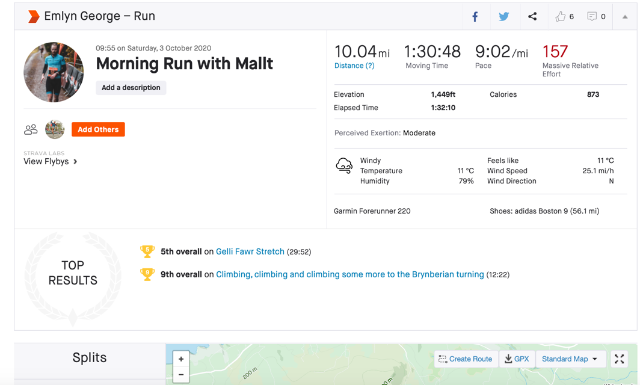Viewport: 640px width, 385px height.
Task: Expand View Flybys via the chevron
Action: click(75, 162)
